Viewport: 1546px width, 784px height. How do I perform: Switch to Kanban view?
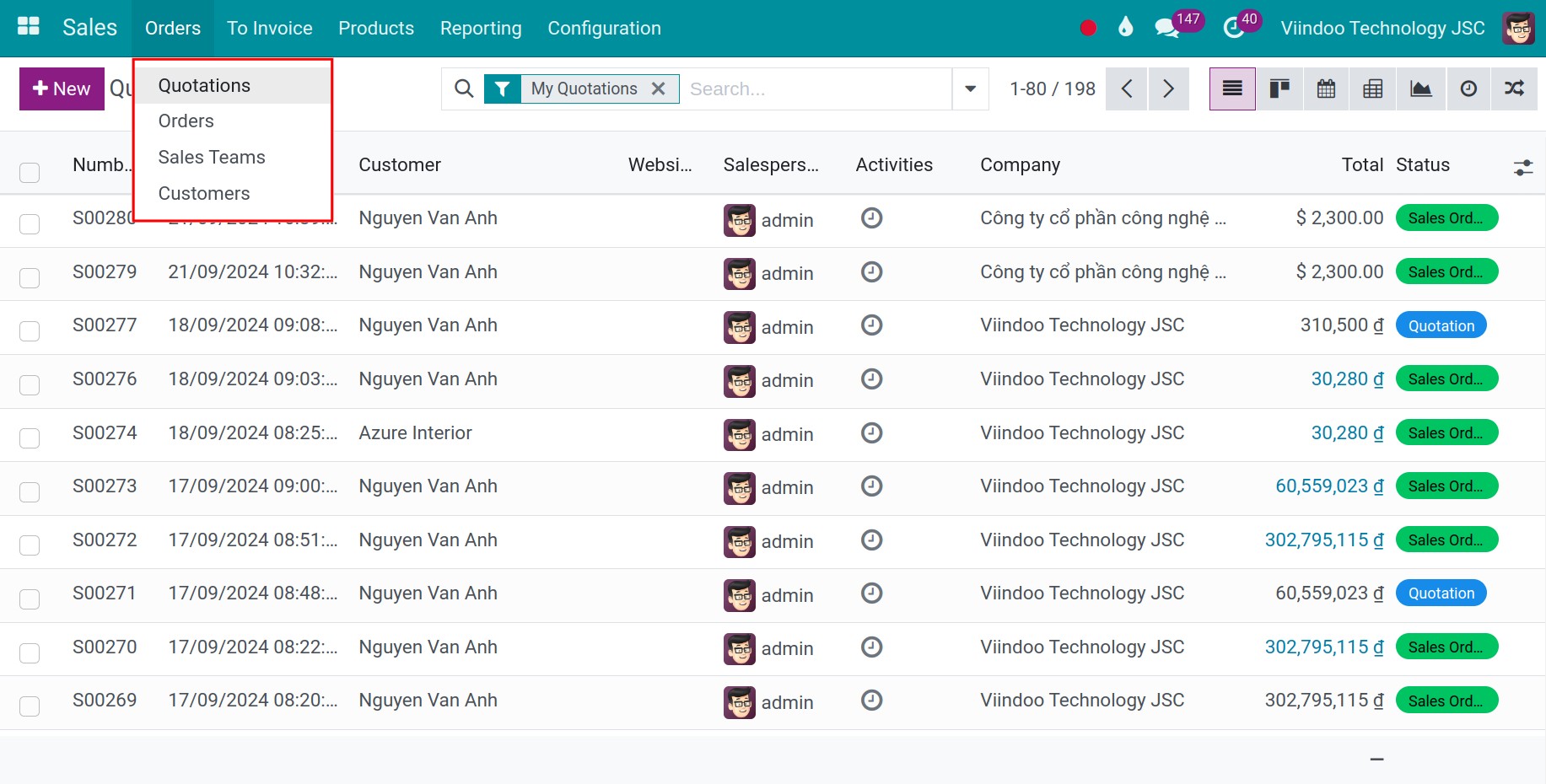click(x=1279, y=89)
